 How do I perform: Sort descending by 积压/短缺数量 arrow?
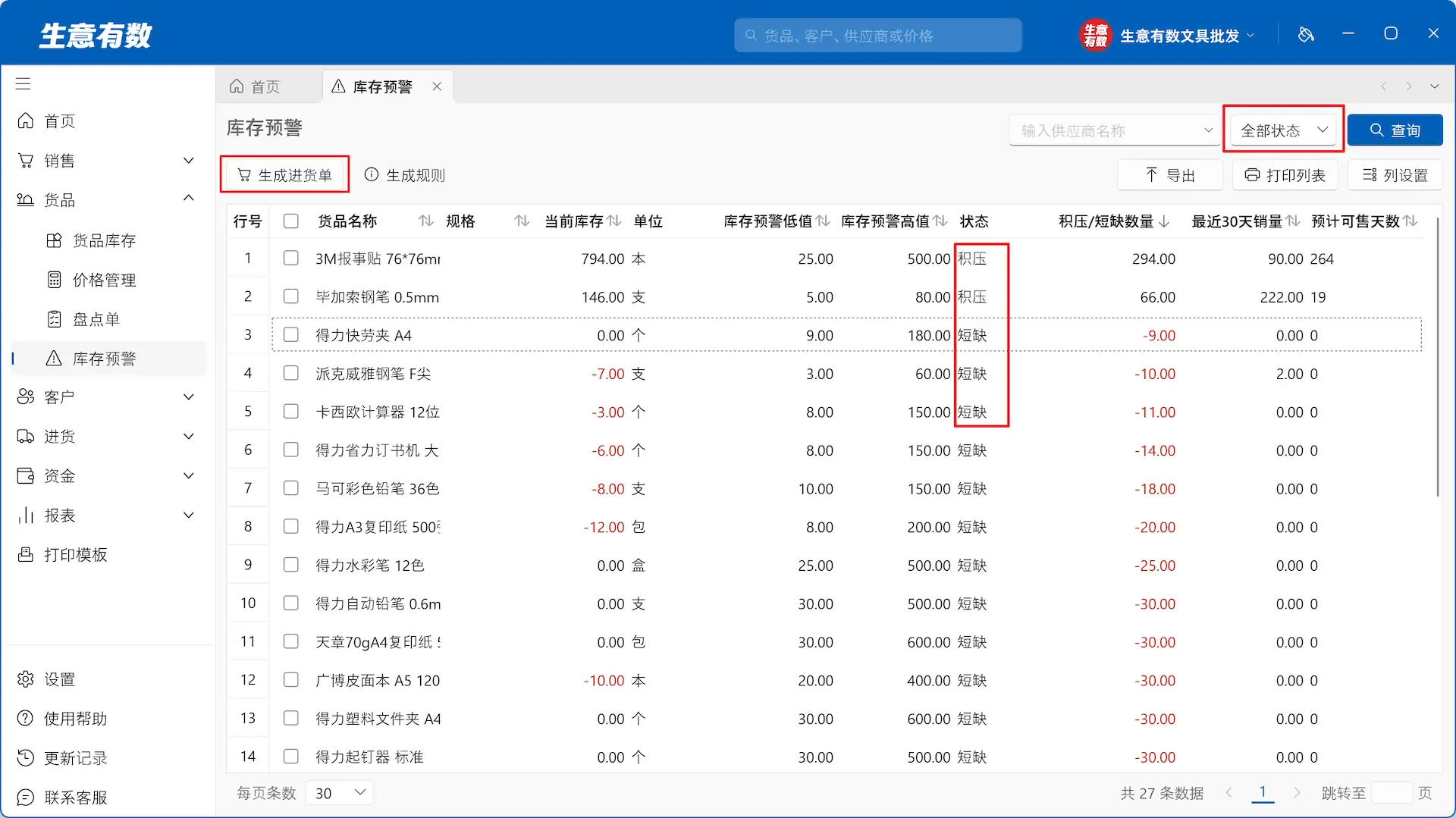pyautogui.click(x=1164, y=221)
